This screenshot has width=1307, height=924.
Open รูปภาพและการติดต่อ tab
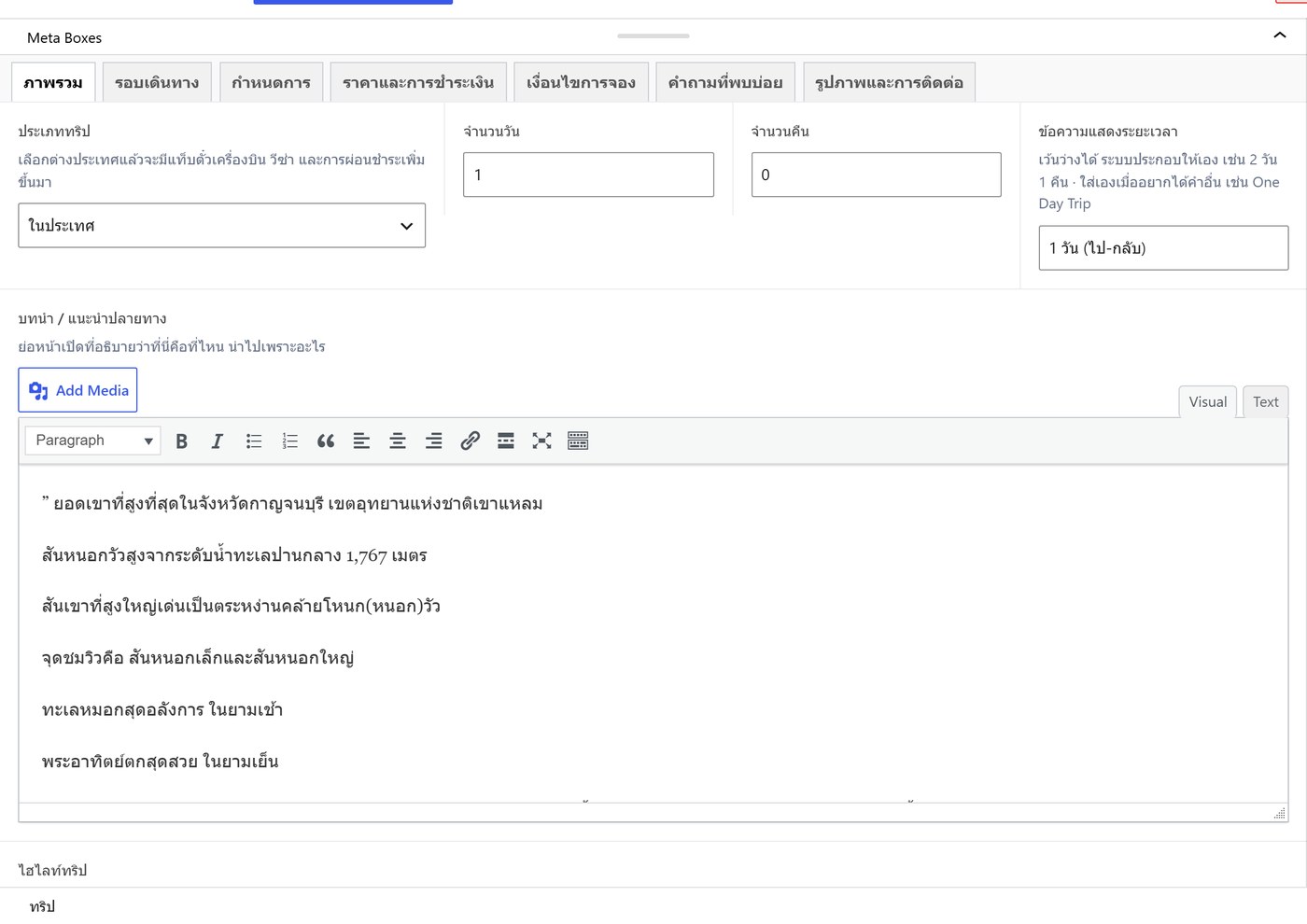pyautogui.click(x=889, y=82)
